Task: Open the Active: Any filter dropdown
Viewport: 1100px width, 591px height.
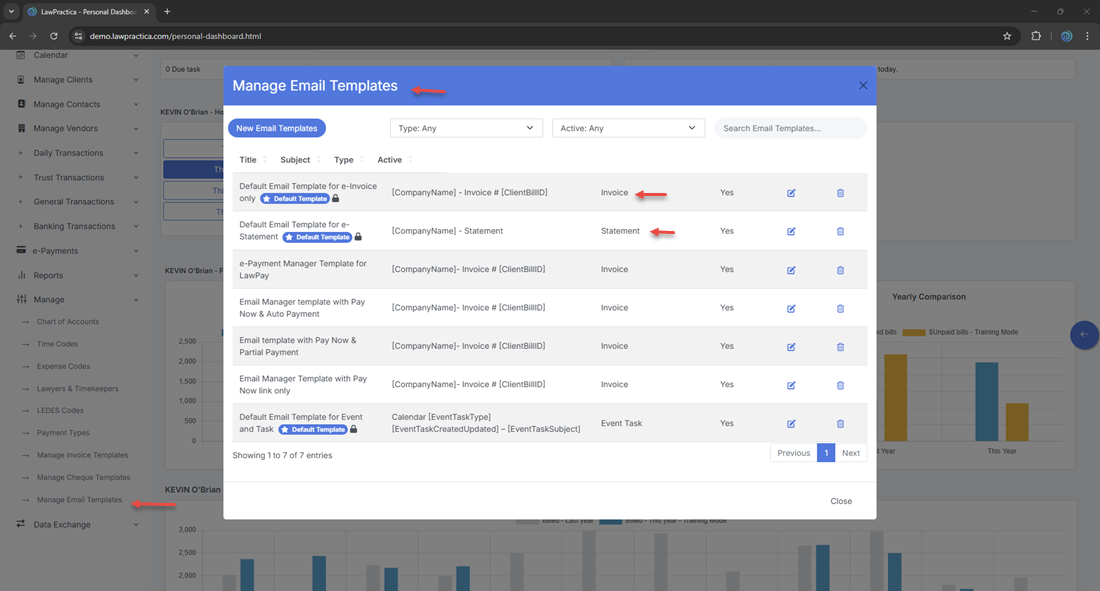Action: tap(628, 128)
